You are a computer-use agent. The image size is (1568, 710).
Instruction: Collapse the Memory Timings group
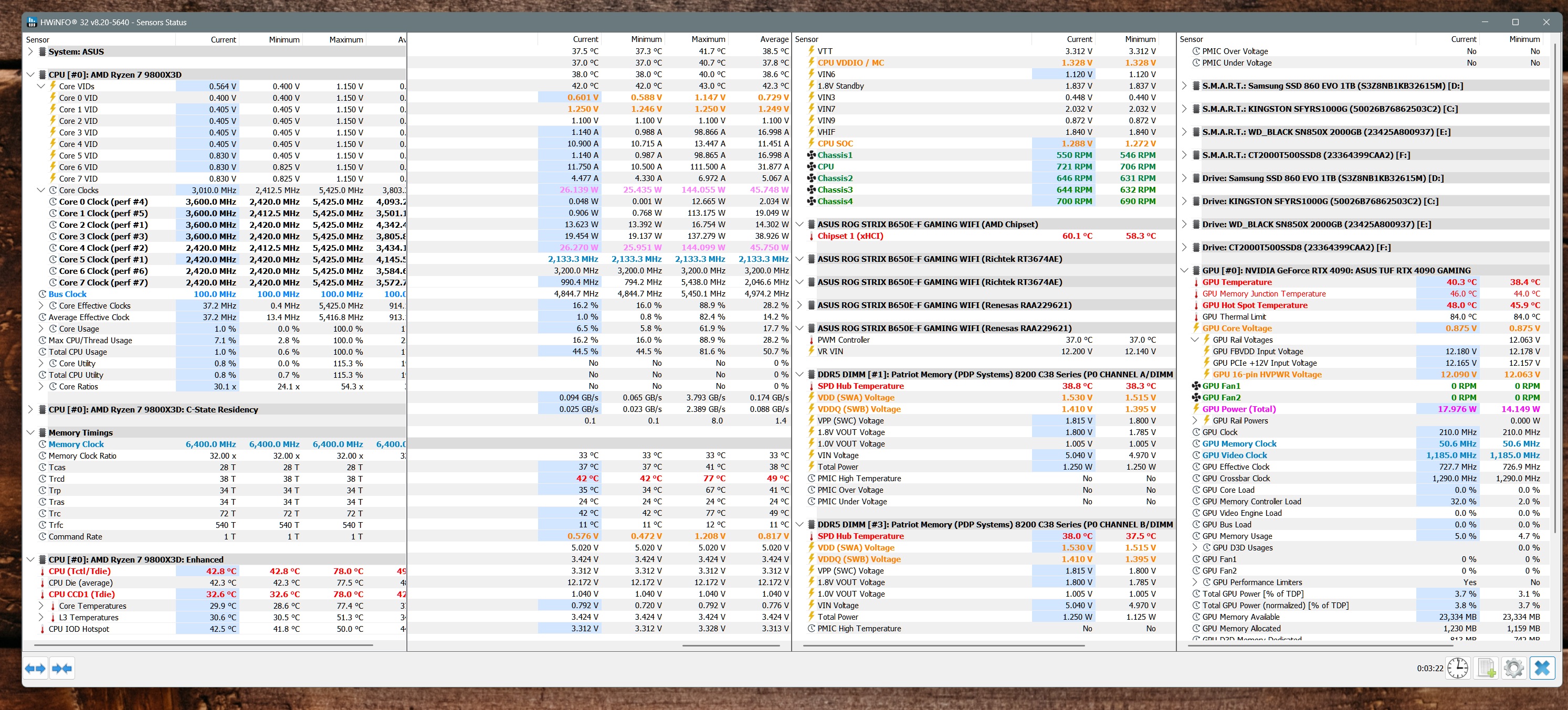pos(30,432)
